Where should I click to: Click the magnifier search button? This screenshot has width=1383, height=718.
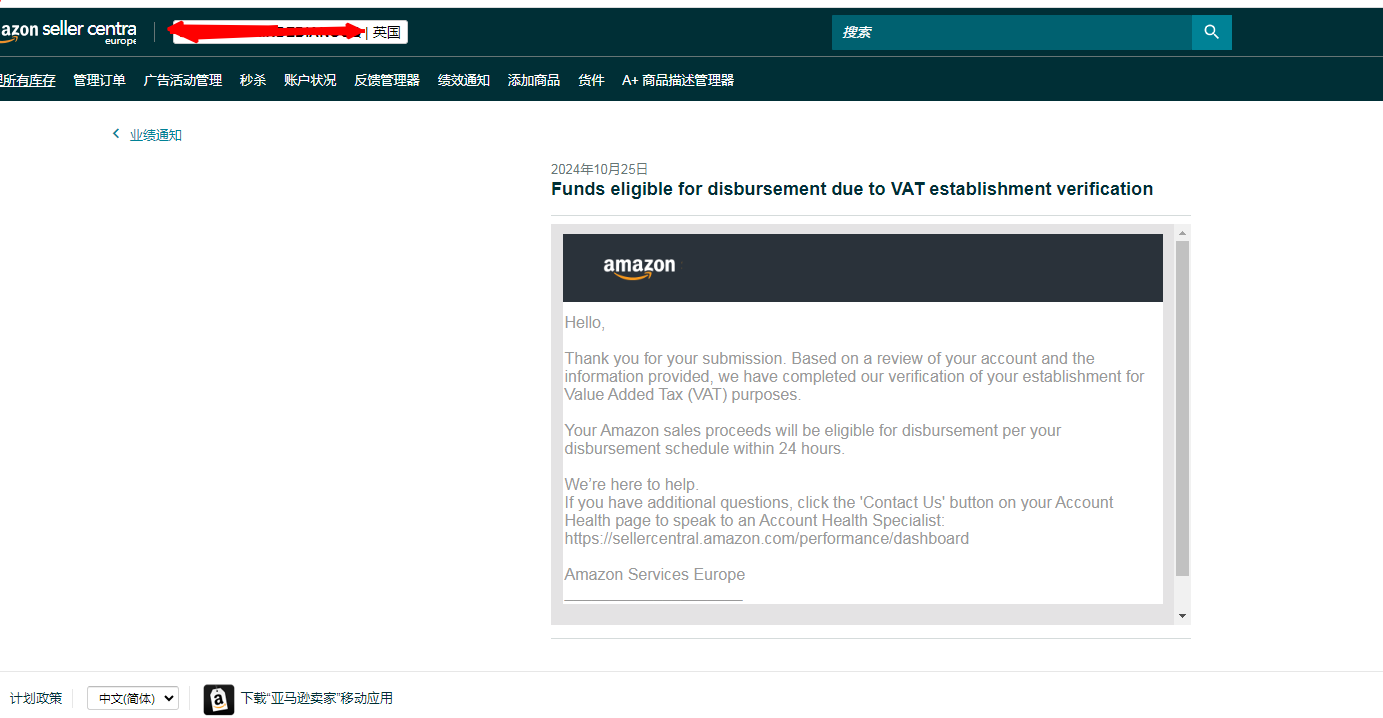[1211, 32]
